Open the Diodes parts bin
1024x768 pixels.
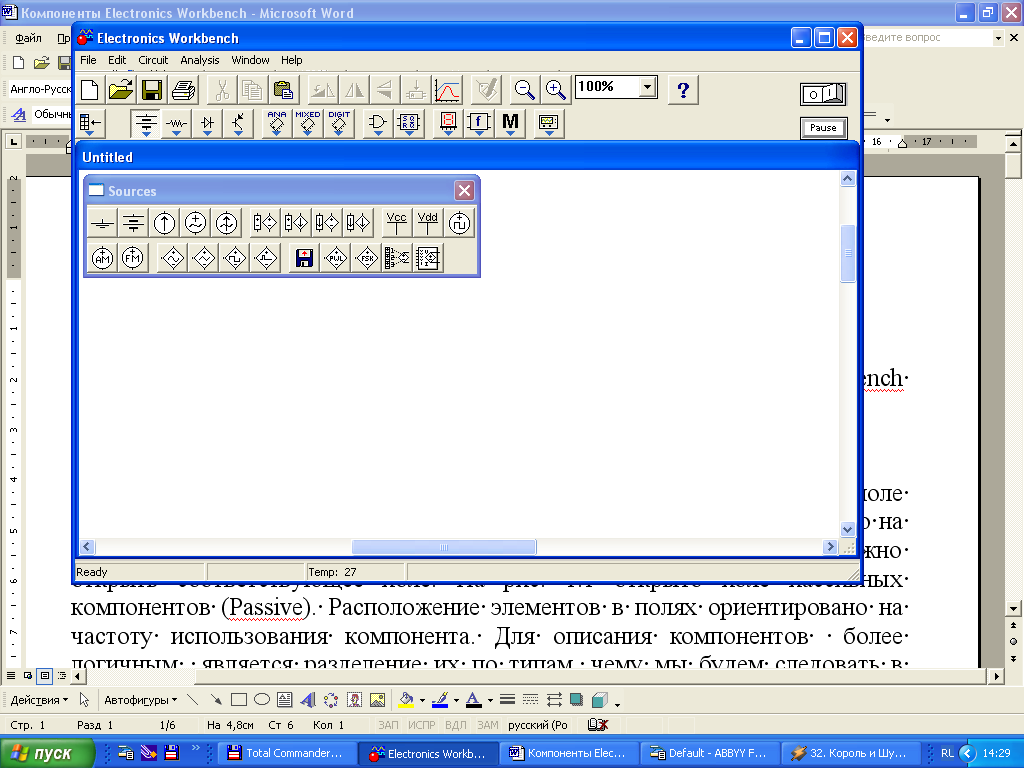[x=208, y=123]
